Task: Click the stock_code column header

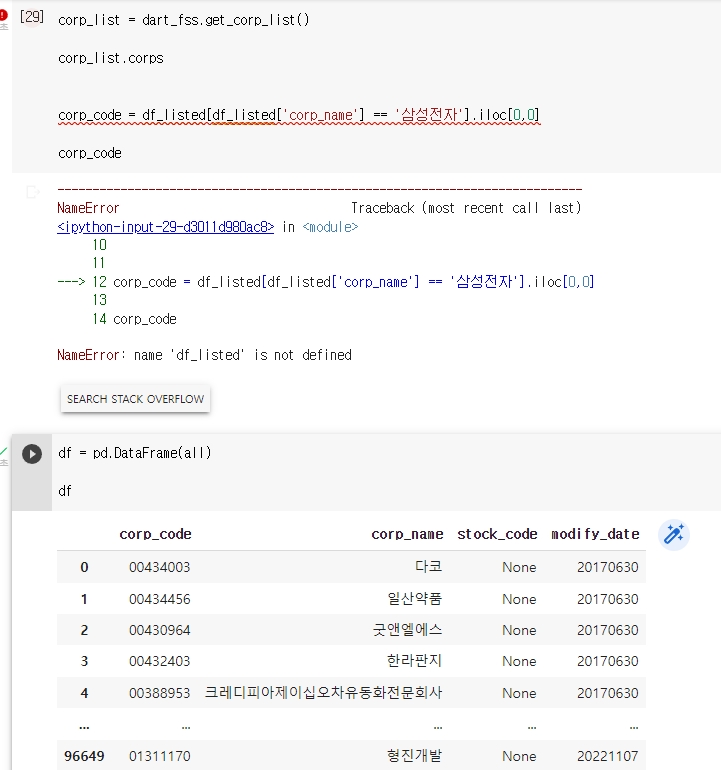Action: 497,534
